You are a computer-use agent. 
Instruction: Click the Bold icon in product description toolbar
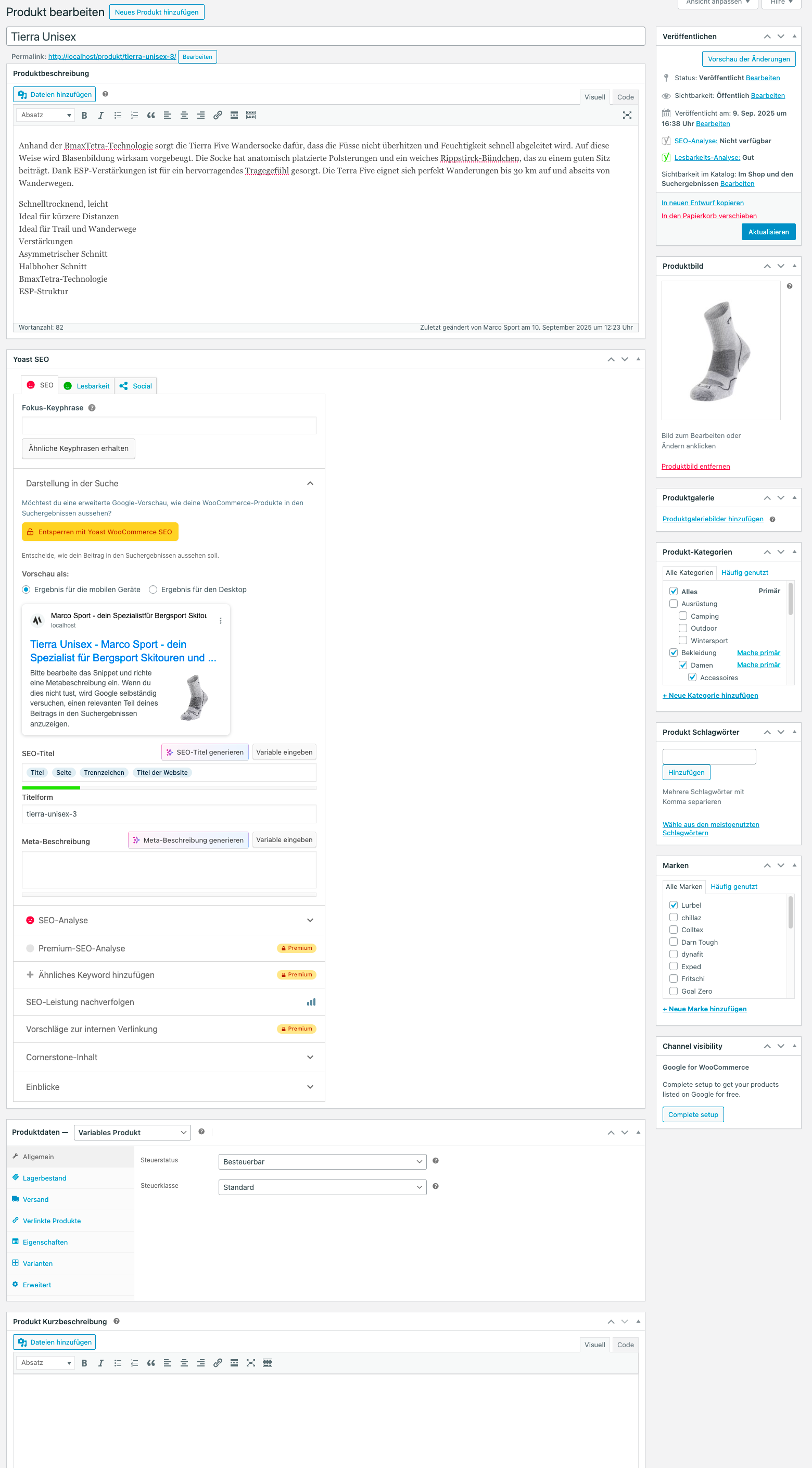84,115
